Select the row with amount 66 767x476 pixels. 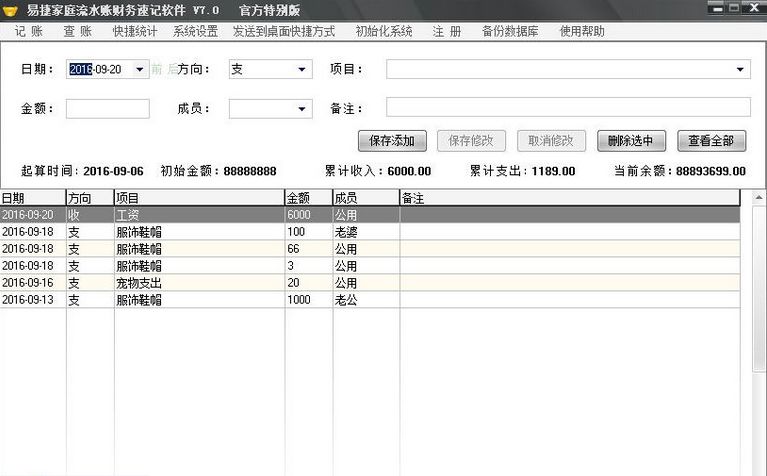tap(370, 249)
